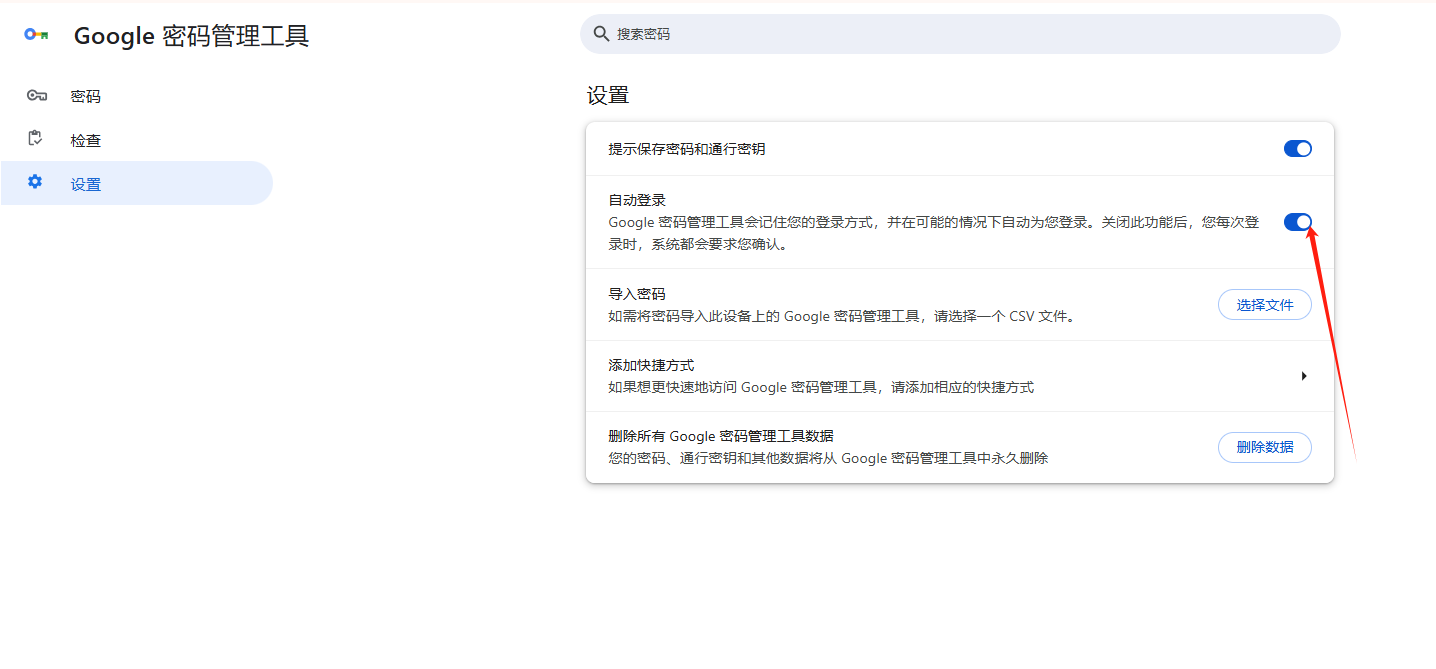Screen dimensions: 1436x669
Task: Click 删除所有 Google 密码管理工具数据 label
Action: pos(721,436)
